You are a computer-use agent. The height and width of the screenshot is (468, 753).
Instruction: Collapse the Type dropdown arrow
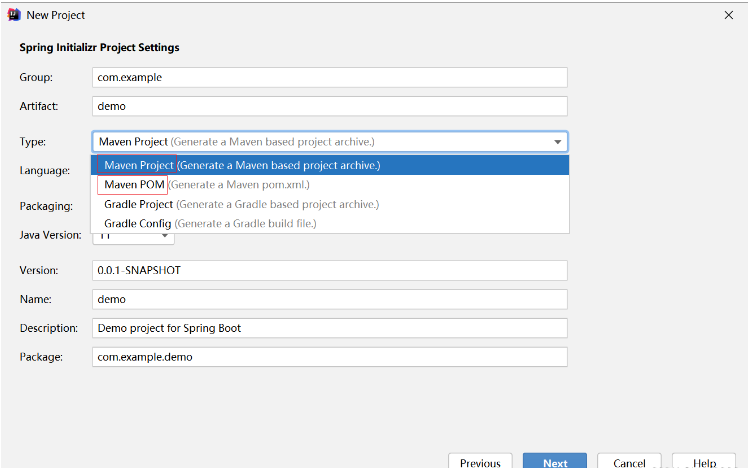tap(557, 142)
